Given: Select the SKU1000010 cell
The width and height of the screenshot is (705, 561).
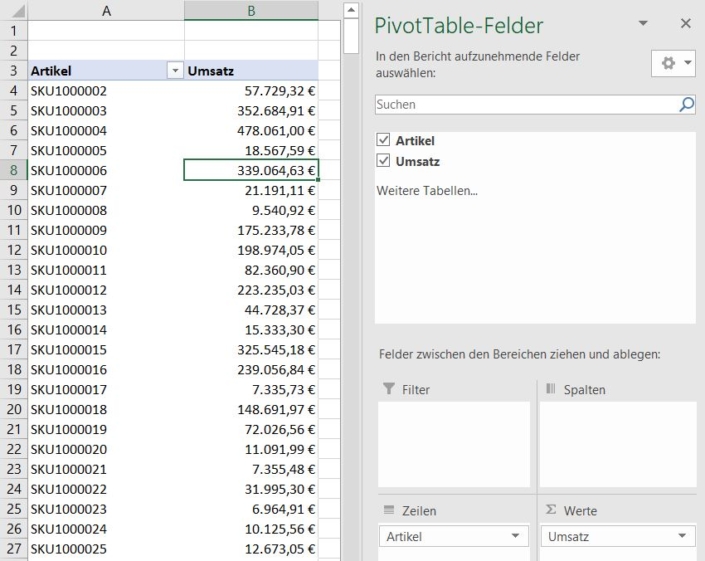Looking at the screenshot, I should 106,250.
